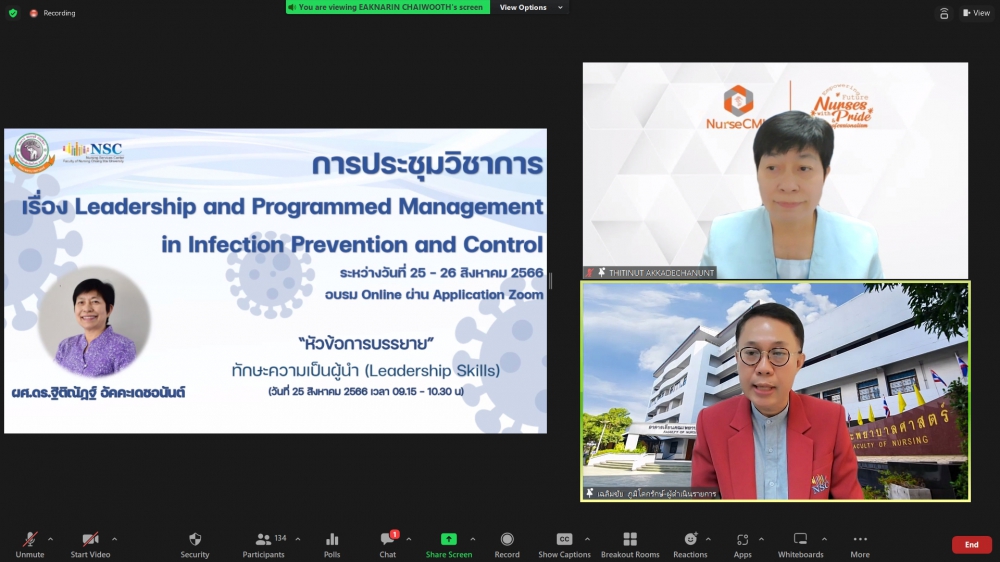Open the Participants list
The width and height of the screenshot is (1000, 562).
[264, 544]
